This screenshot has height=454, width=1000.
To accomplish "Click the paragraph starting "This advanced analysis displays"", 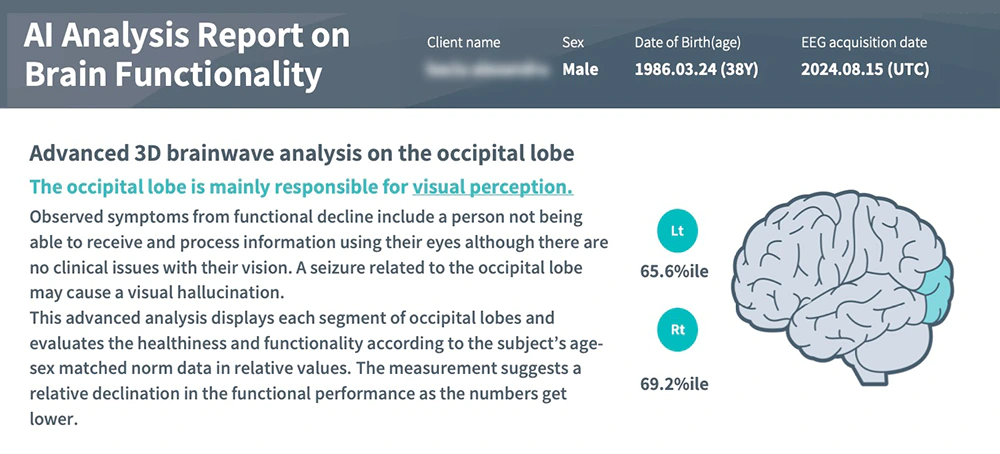I will [318, 369].
